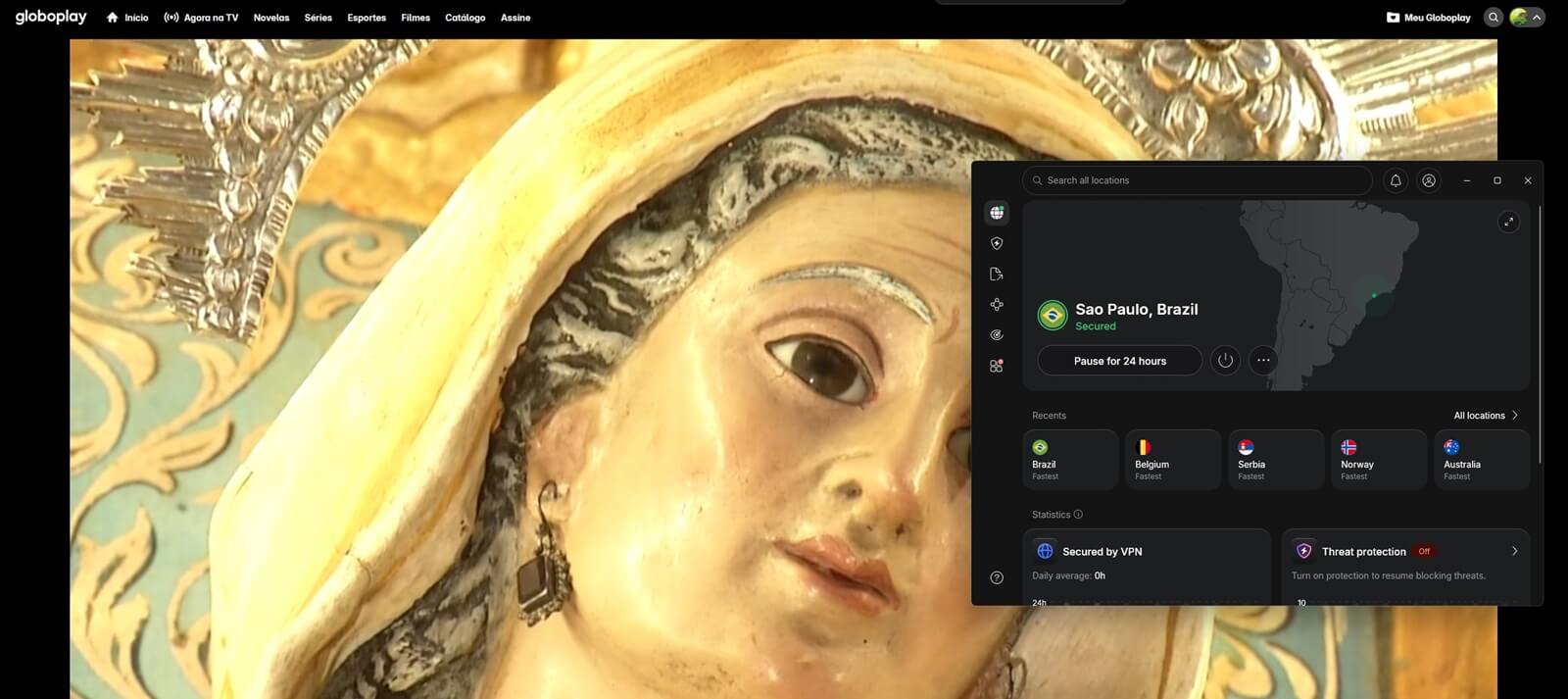Expand the map to full view
This screenshot has width=1568, height=699.
(1509, 222)
